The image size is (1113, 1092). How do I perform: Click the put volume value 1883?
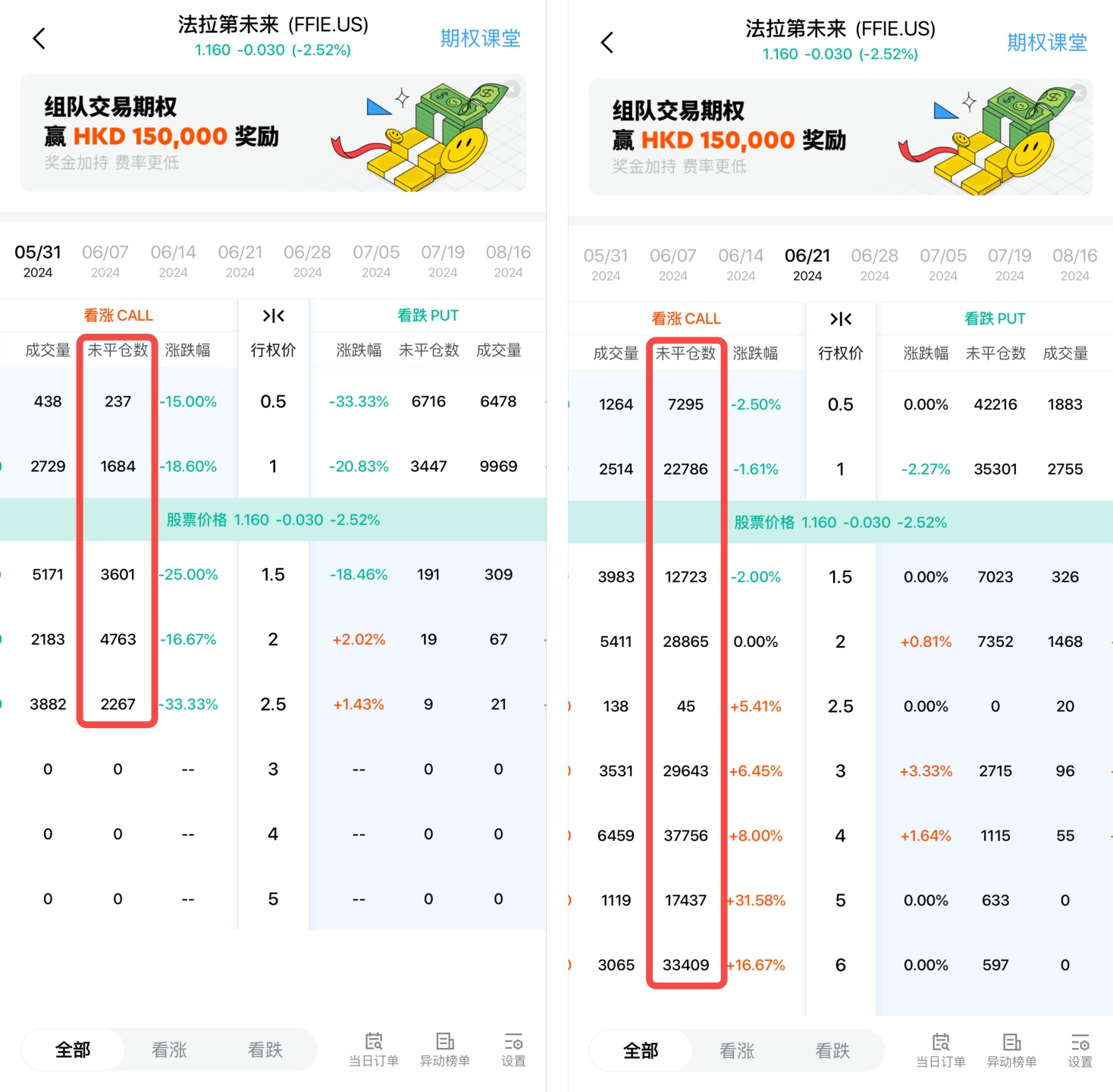click(1065, 405)
